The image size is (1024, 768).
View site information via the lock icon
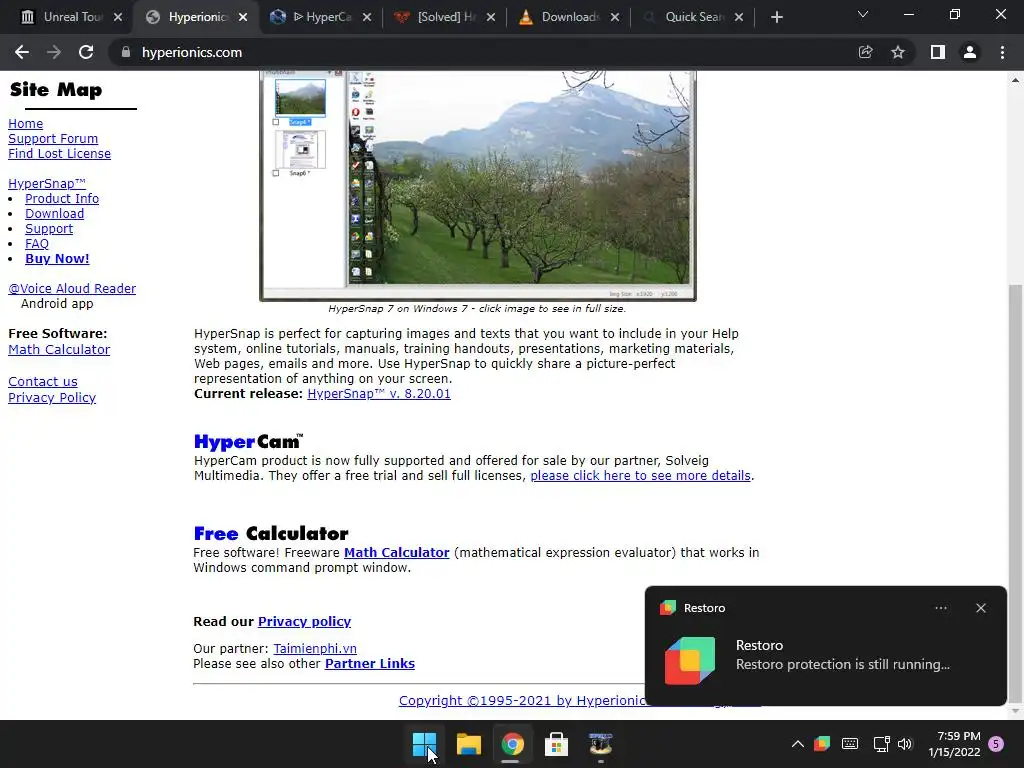(x=125, y=52)
